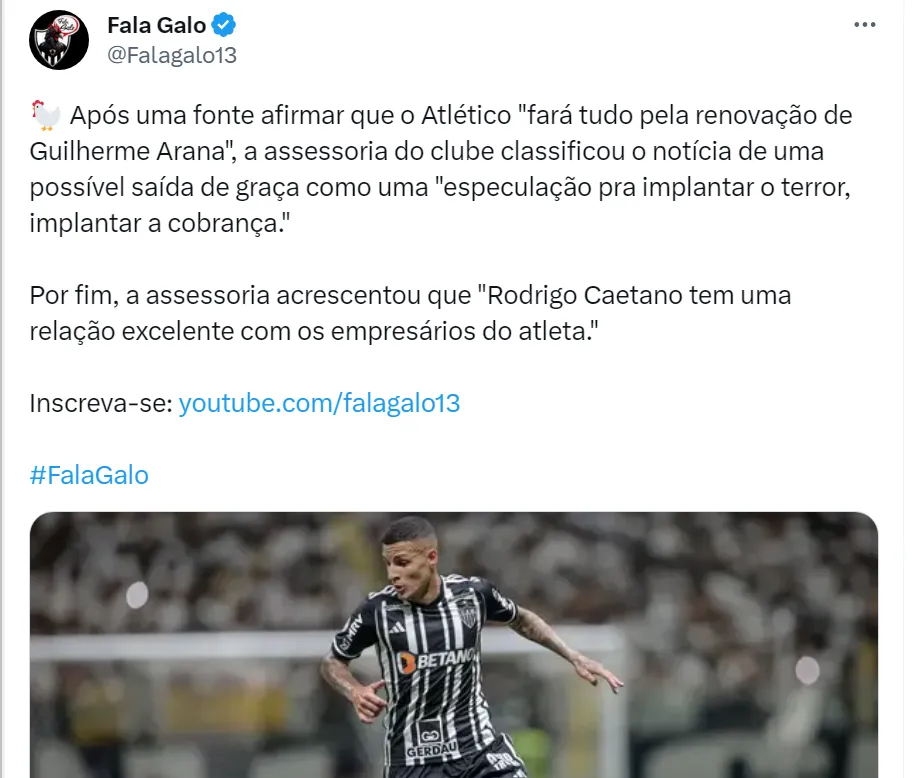Open the attached Guilherme Arana photo
Viewport: 914px width, 778px height.
[x=454, y=645]
